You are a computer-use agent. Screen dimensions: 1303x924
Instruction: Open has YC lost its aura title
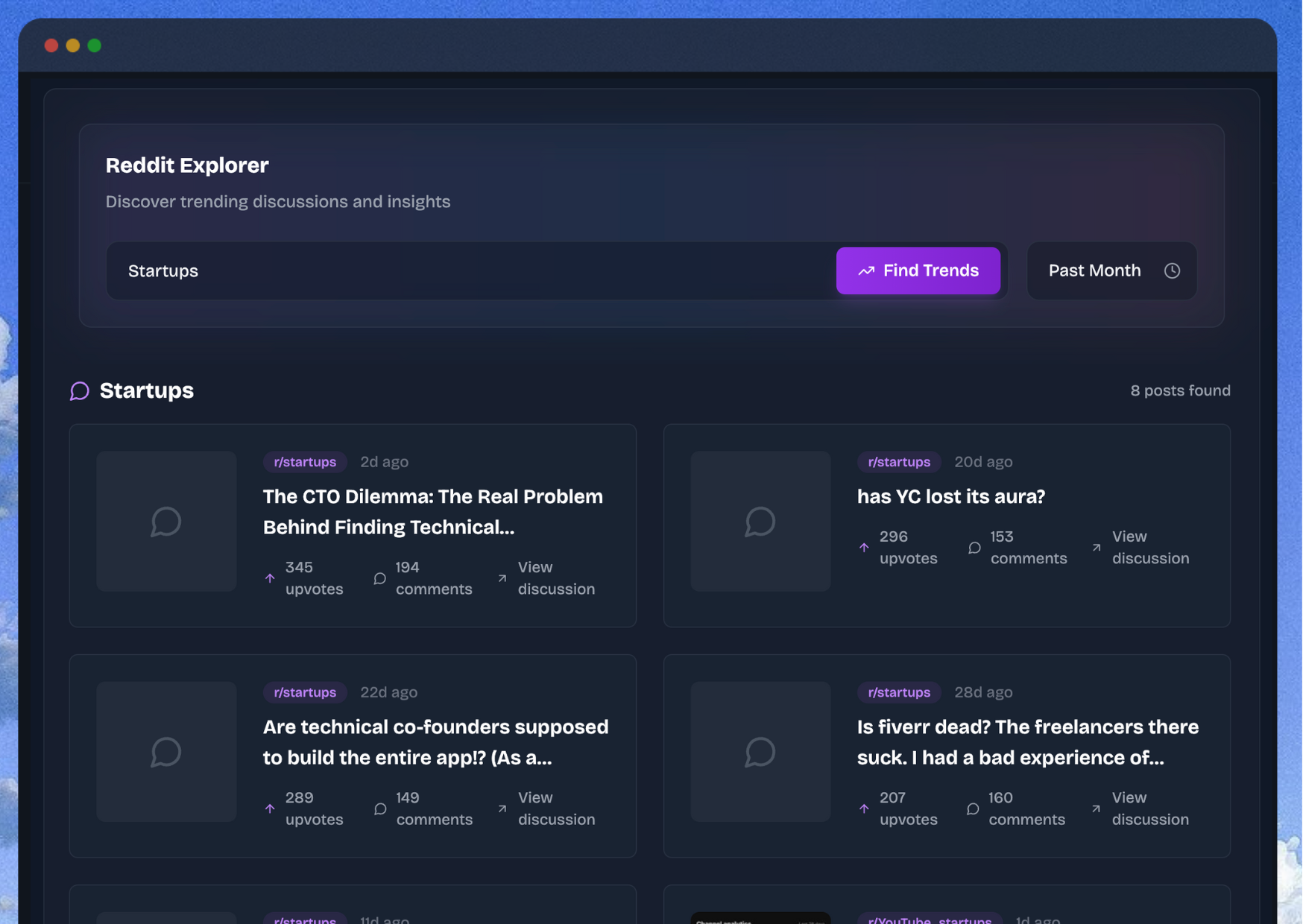tap(951, 496)
